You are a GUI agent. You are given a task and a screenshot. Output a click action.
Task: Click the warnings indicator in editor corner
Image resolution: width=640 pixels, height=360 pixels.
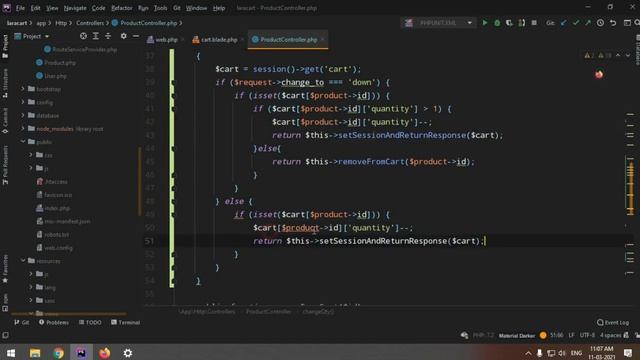tap(598, 55)
